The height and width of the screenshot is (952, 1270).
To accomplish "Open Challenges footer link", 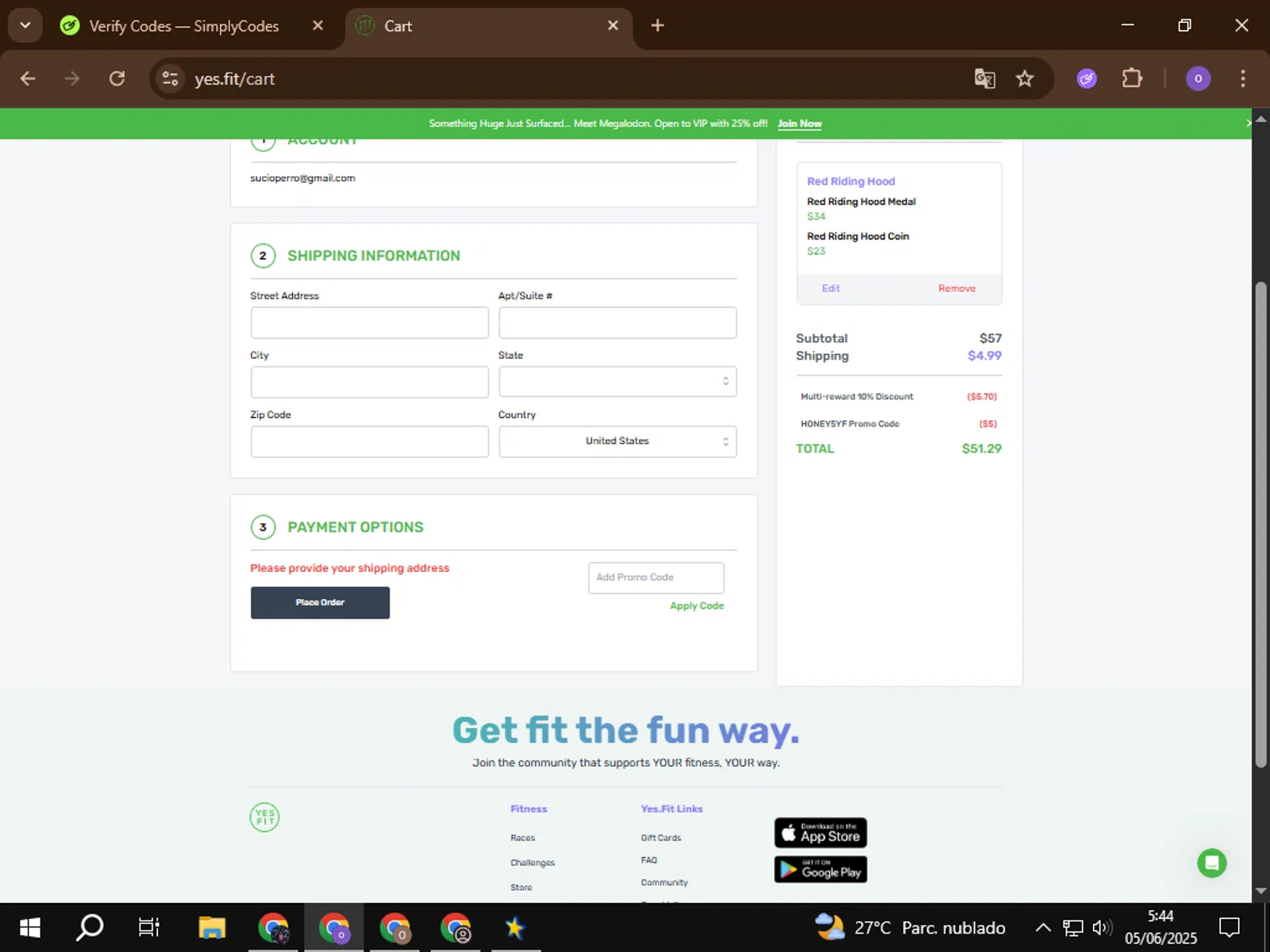I will click(533, 862).
